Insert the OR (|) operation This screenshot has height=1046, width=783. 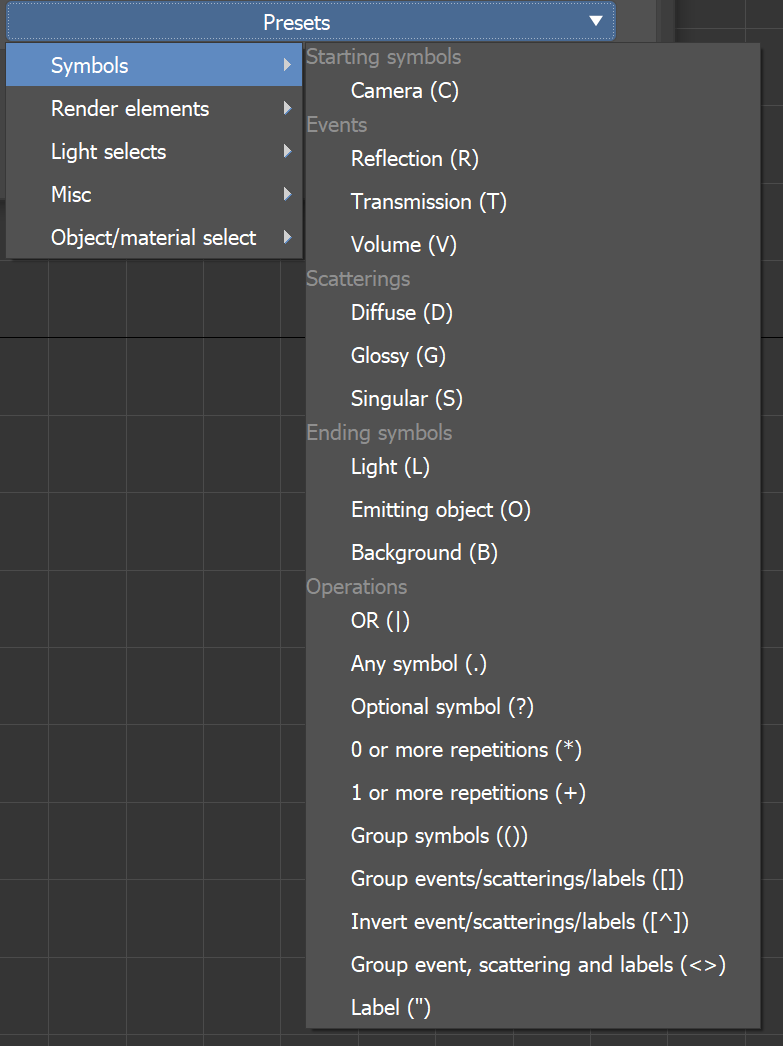click(380, 621)
